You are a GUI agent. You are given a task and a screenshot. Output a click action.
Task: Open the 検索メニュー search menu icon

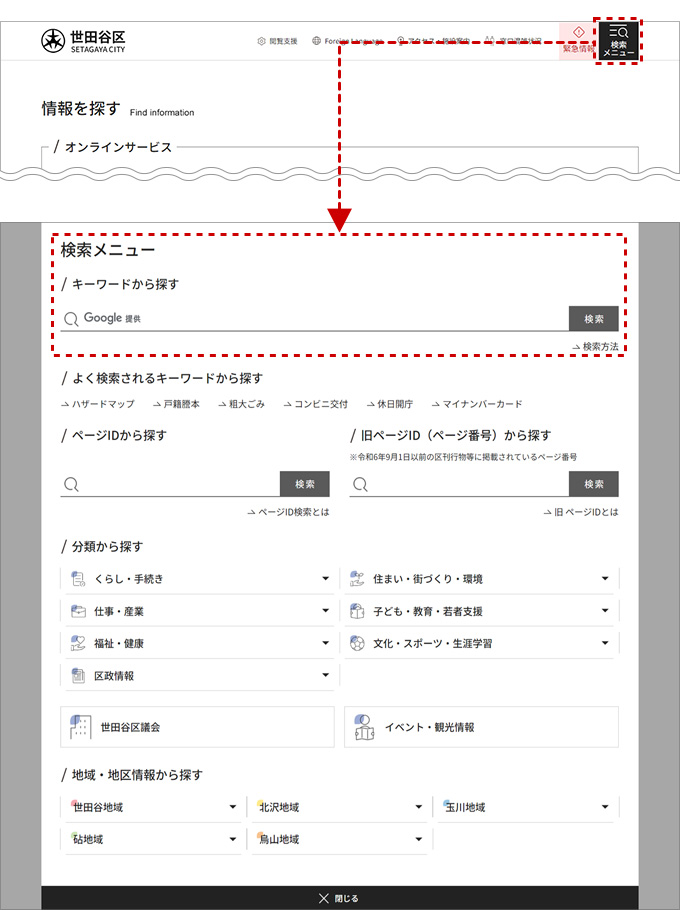click(x=618, y=40)
